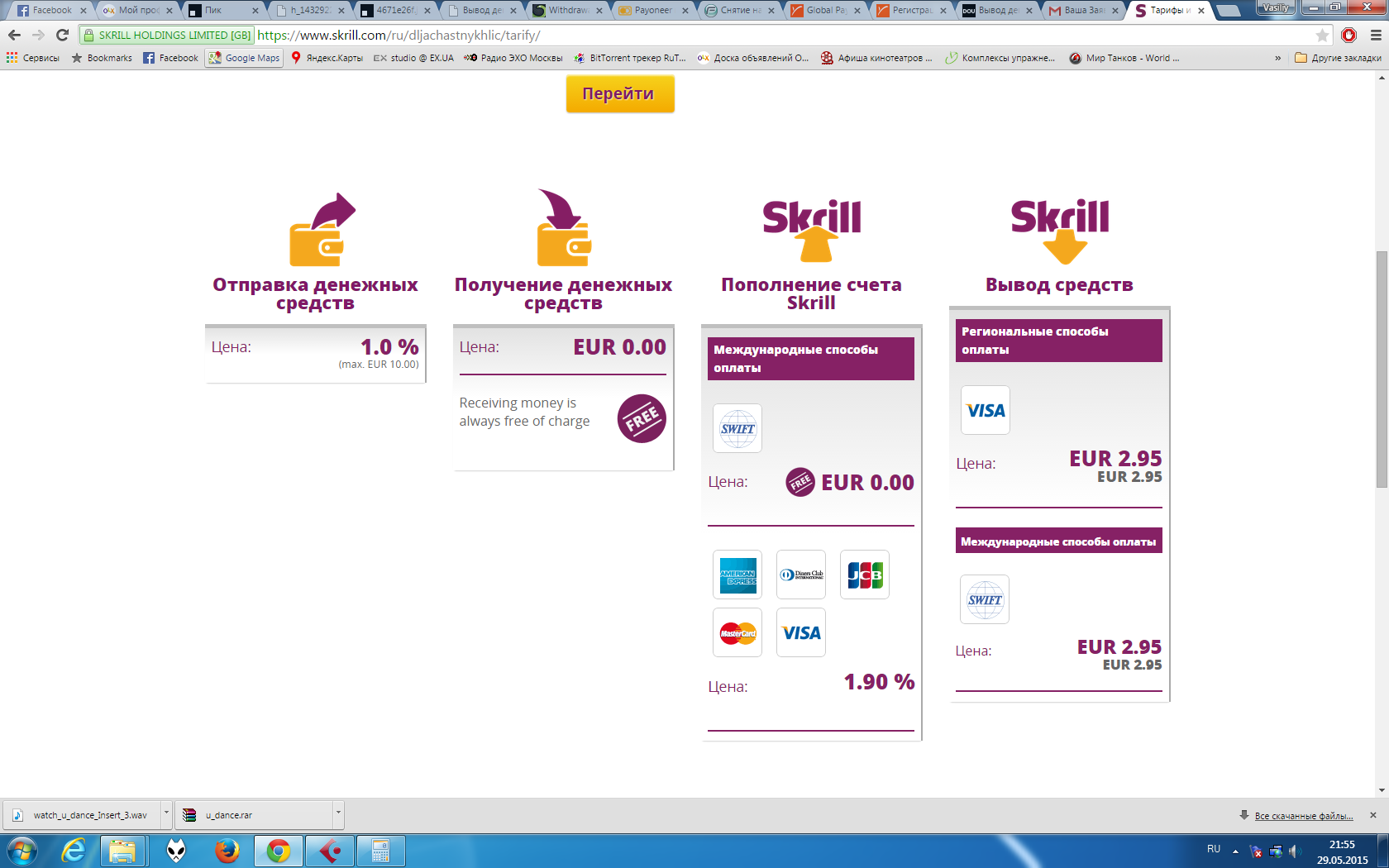Click the network icon in the system tray
This screenshot has height=868, width=1389.
pos(1276,851)
